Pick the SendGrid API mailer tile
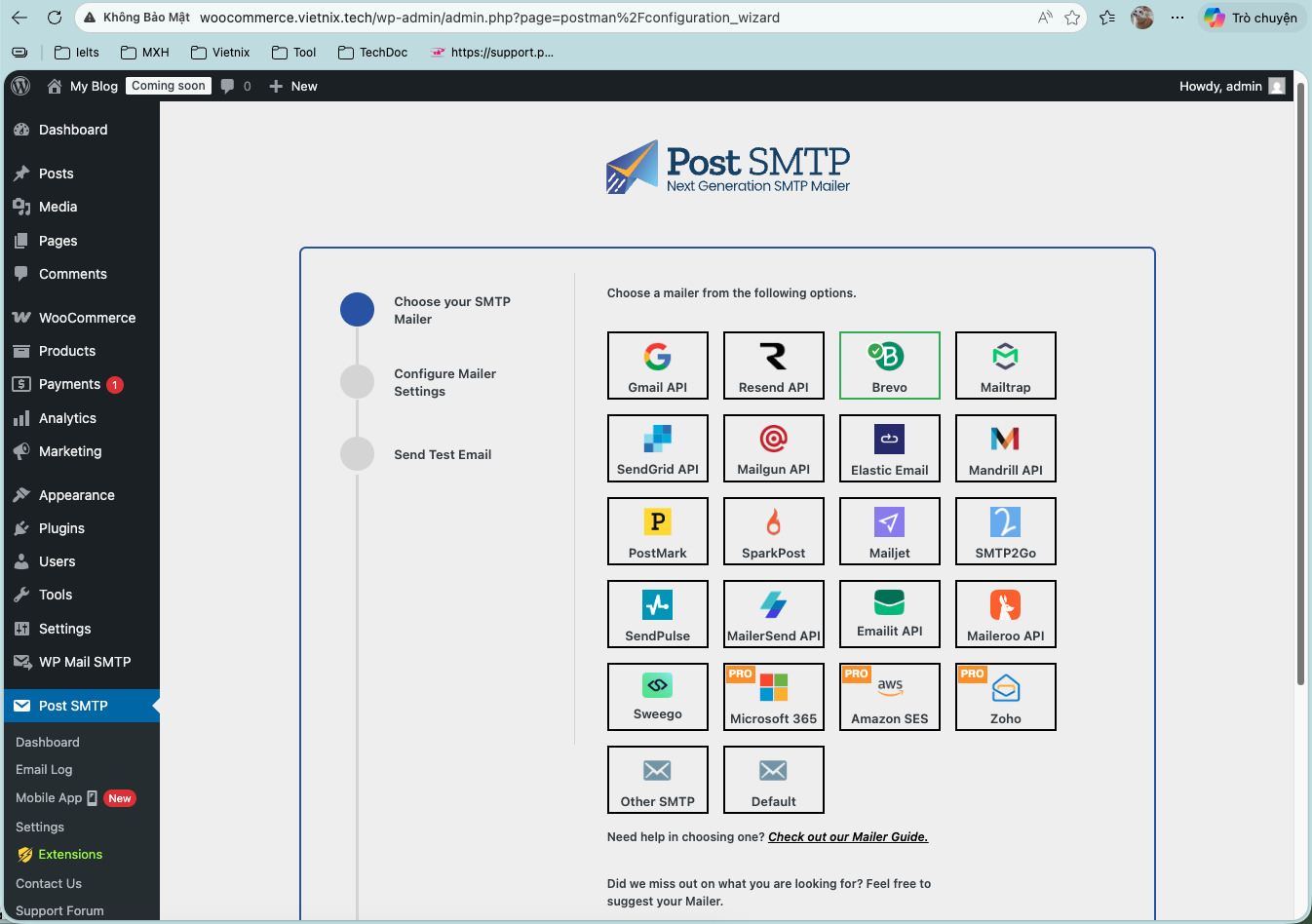 point(657,448)
